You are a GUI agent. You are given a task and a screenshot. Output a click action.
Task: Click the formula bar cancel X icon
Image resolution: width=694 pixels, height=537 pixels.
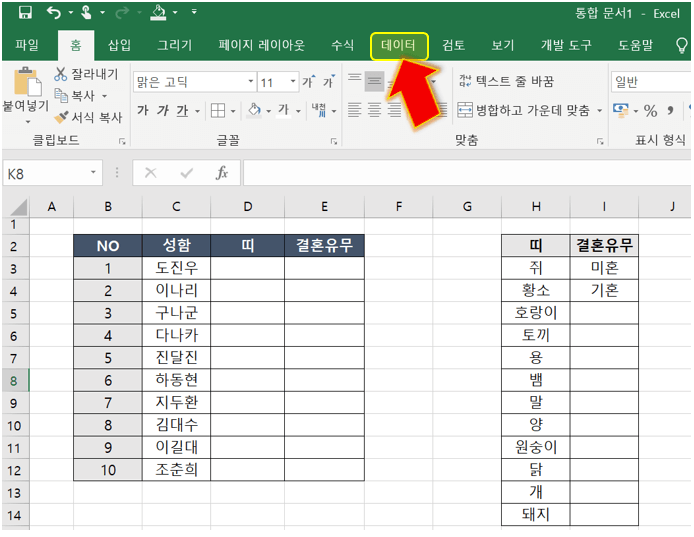[x=150, y=173]
